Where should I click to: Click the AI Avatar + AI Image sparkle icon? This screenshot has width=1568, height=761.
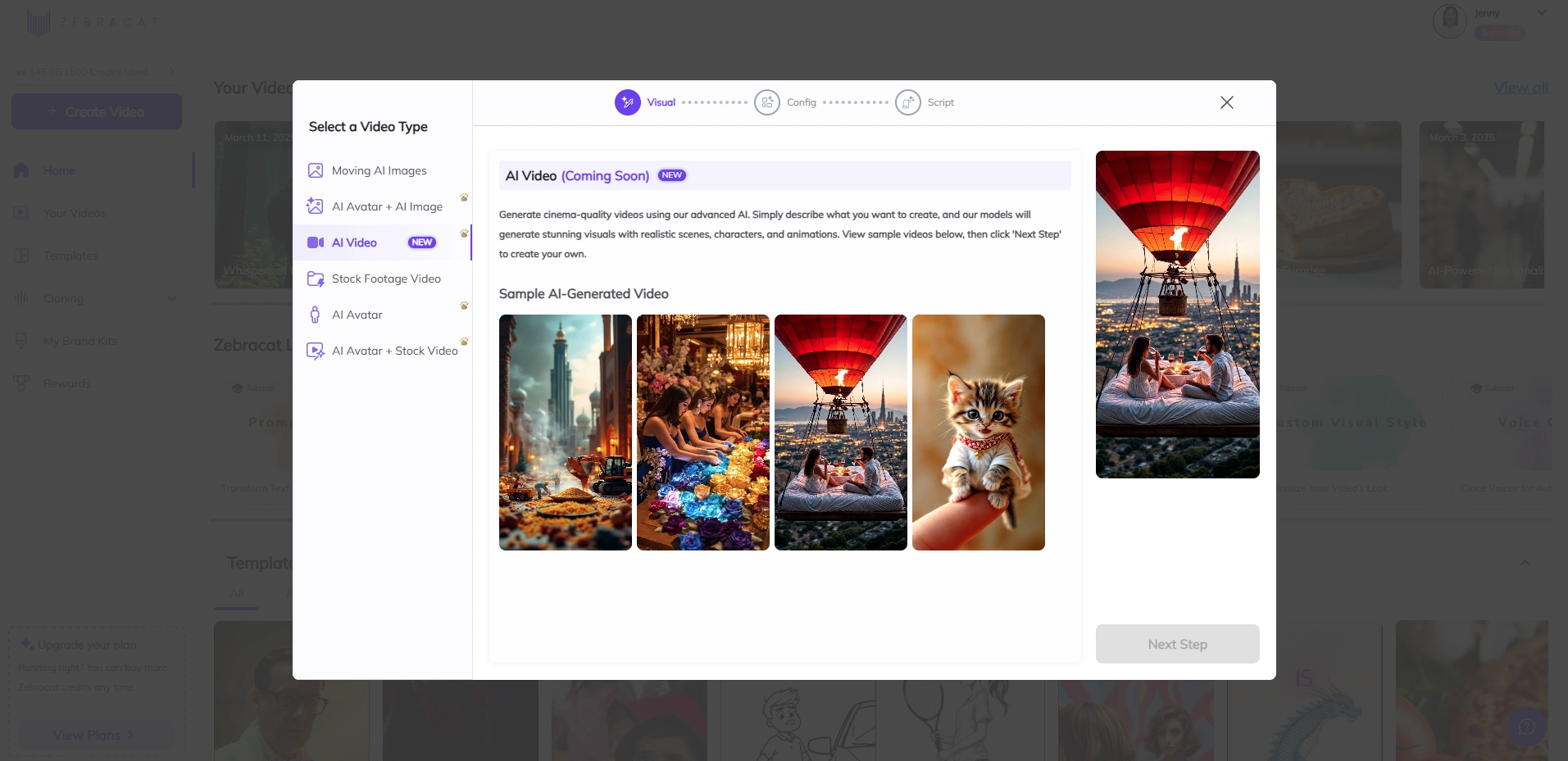[x=315, y=206]
